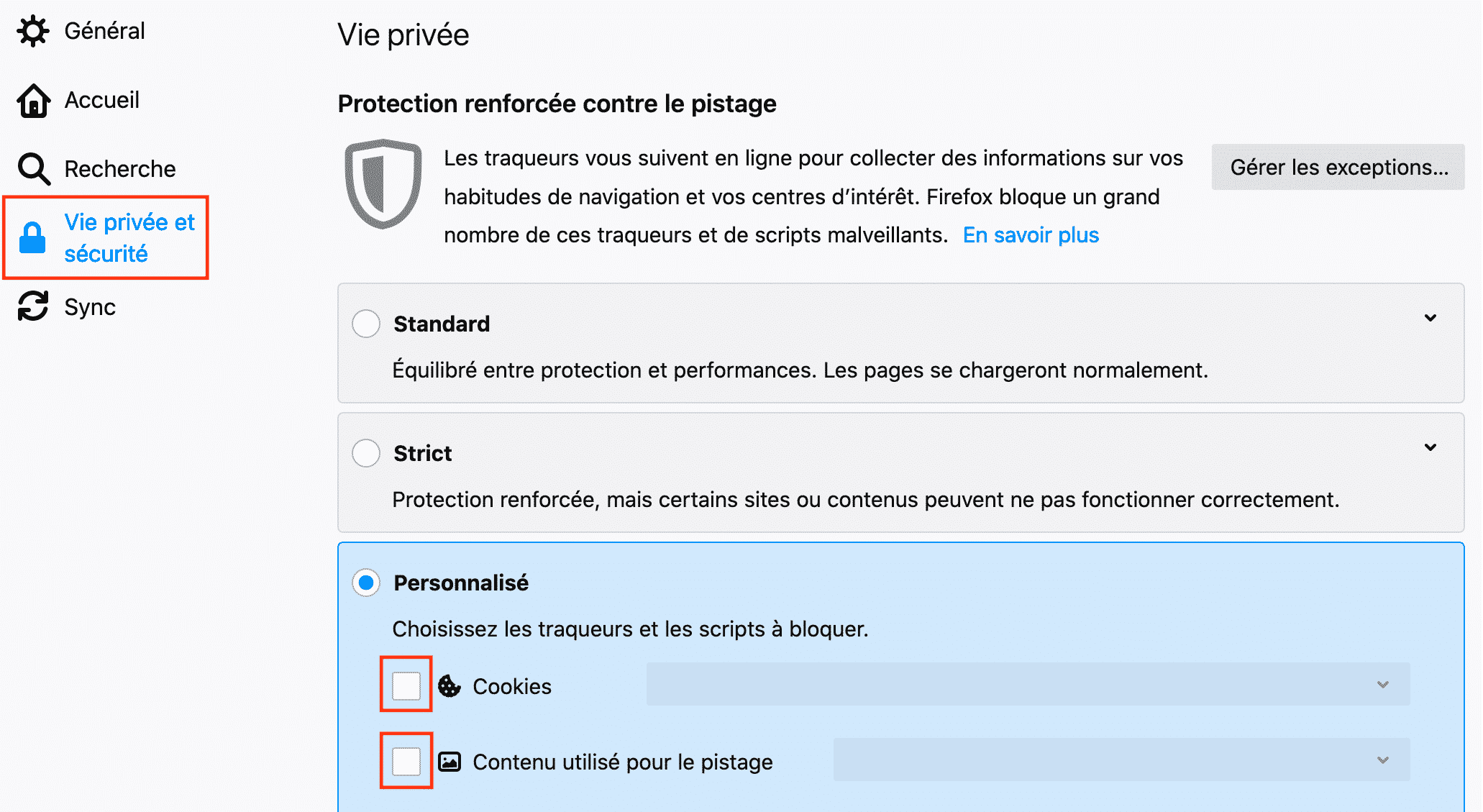1483x812 pixels.
Task: Click the blue padlock icon
Action: 32,238
